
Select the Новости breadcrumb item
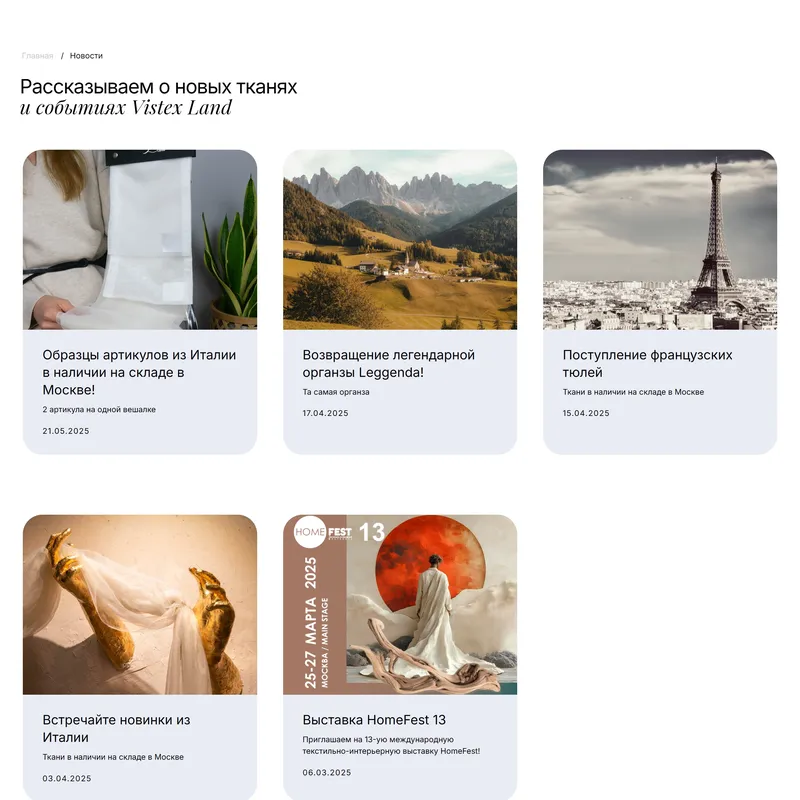tap(86, 56)
